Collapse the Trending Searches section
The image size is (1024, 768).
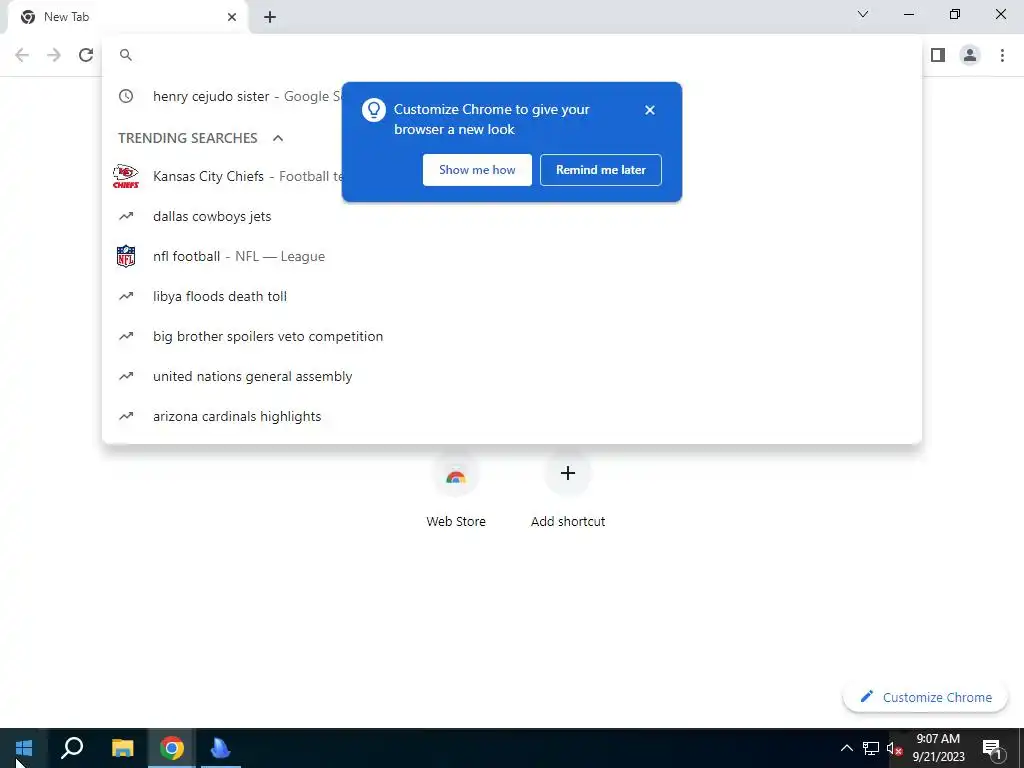[x=278, y=138]
